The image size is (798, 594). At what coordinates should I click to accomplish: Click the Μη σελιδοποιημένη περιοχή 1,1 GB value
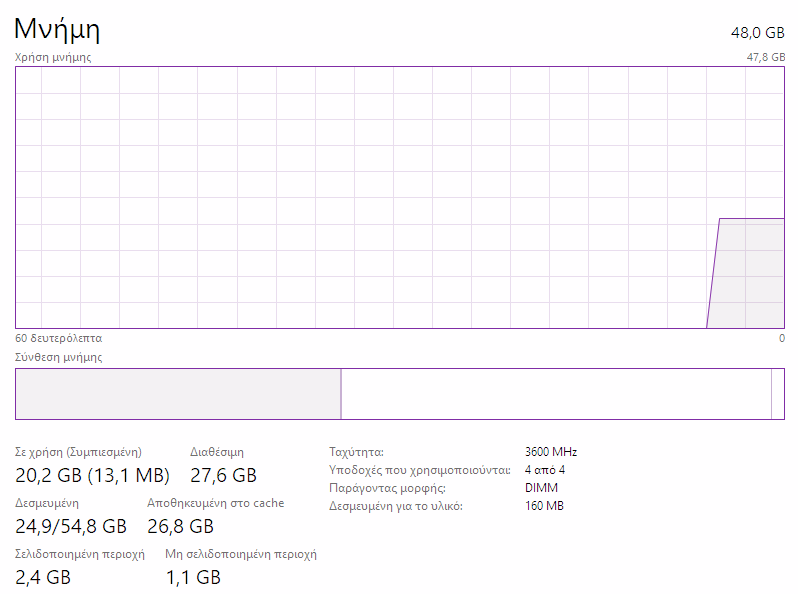193,577
